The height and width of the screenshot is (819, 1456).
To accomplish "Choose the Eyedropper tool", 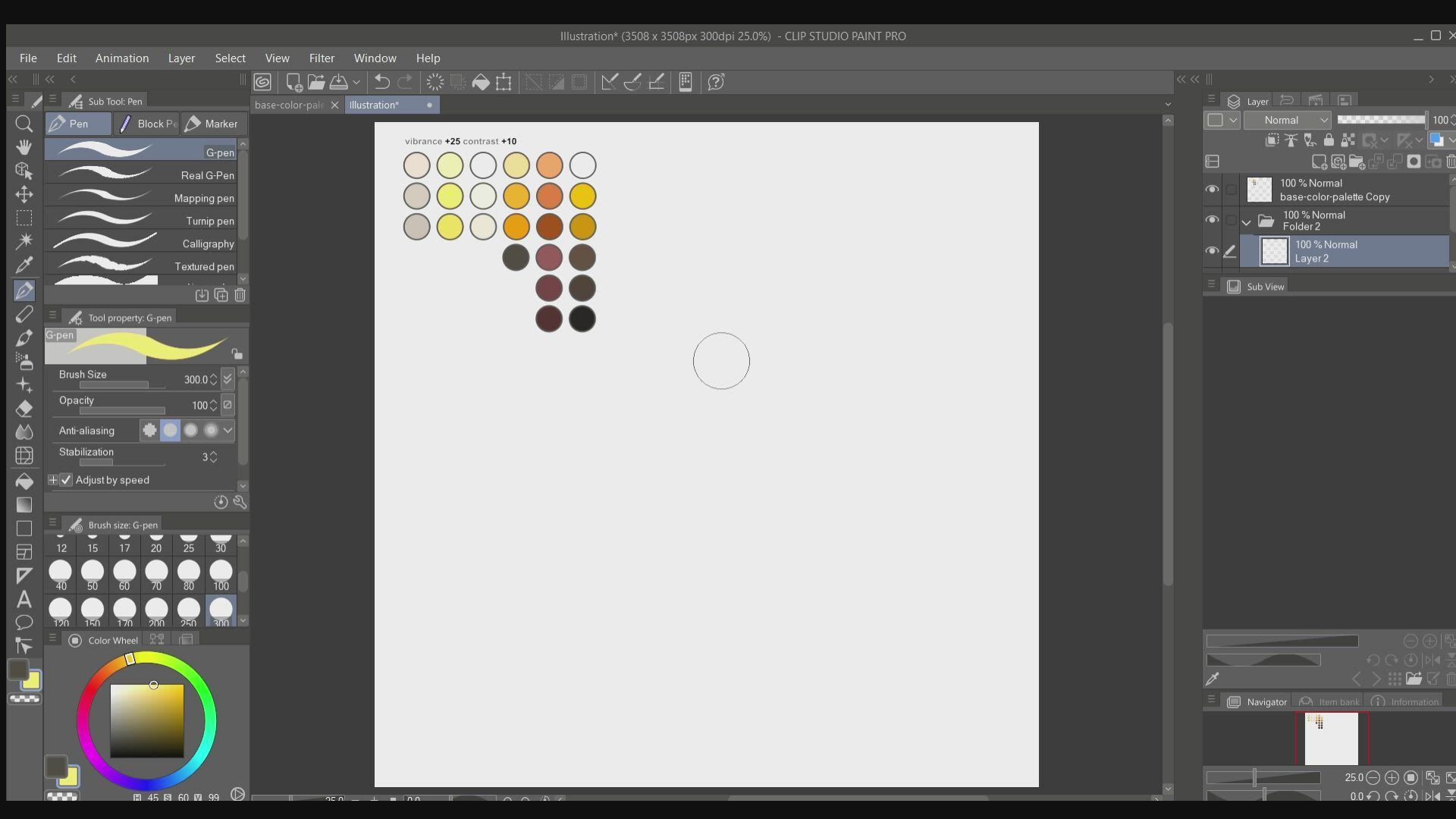I will 24,265.
